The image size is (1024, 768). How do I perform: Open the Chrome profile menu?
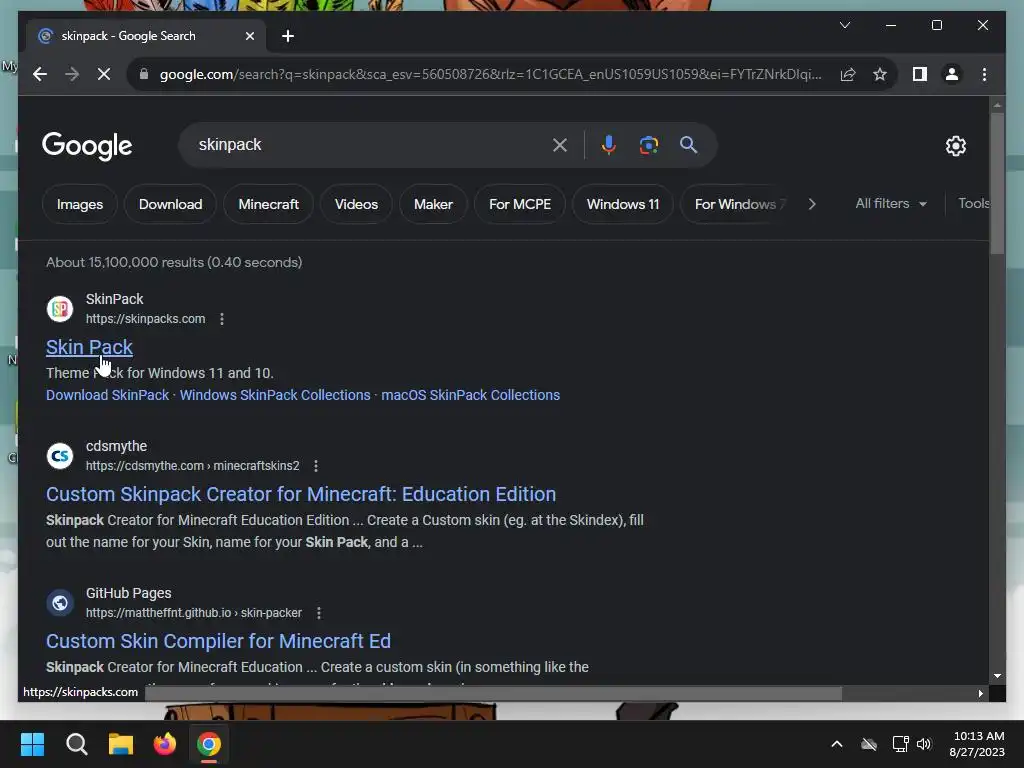pos(952,74)
